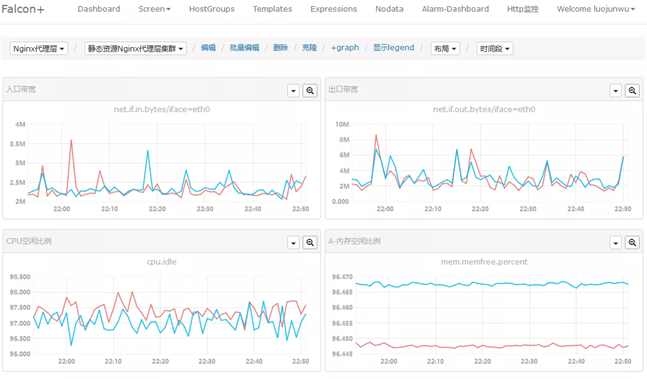
Task: Click the cpu.idle chart title
Action: (x=162, y=262)
